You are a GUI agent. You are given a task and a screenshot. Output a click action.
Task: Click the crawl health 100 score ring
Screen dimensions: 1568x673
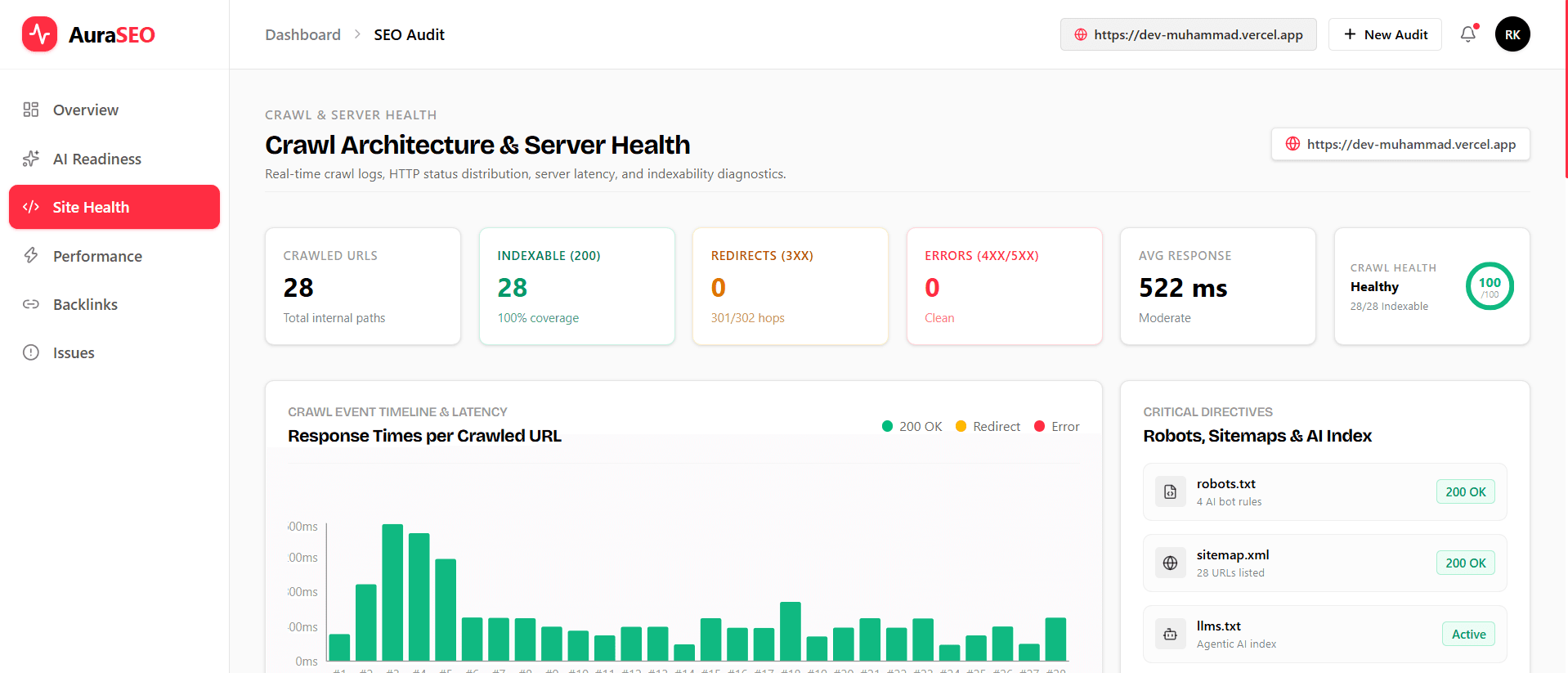click(1490, 286)
